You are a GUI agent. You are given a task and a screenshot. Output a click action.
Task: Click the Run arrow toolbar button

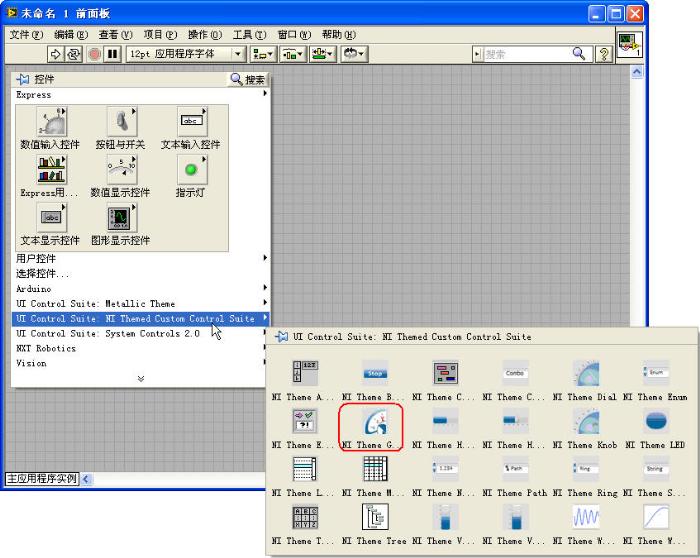(56, 54)
